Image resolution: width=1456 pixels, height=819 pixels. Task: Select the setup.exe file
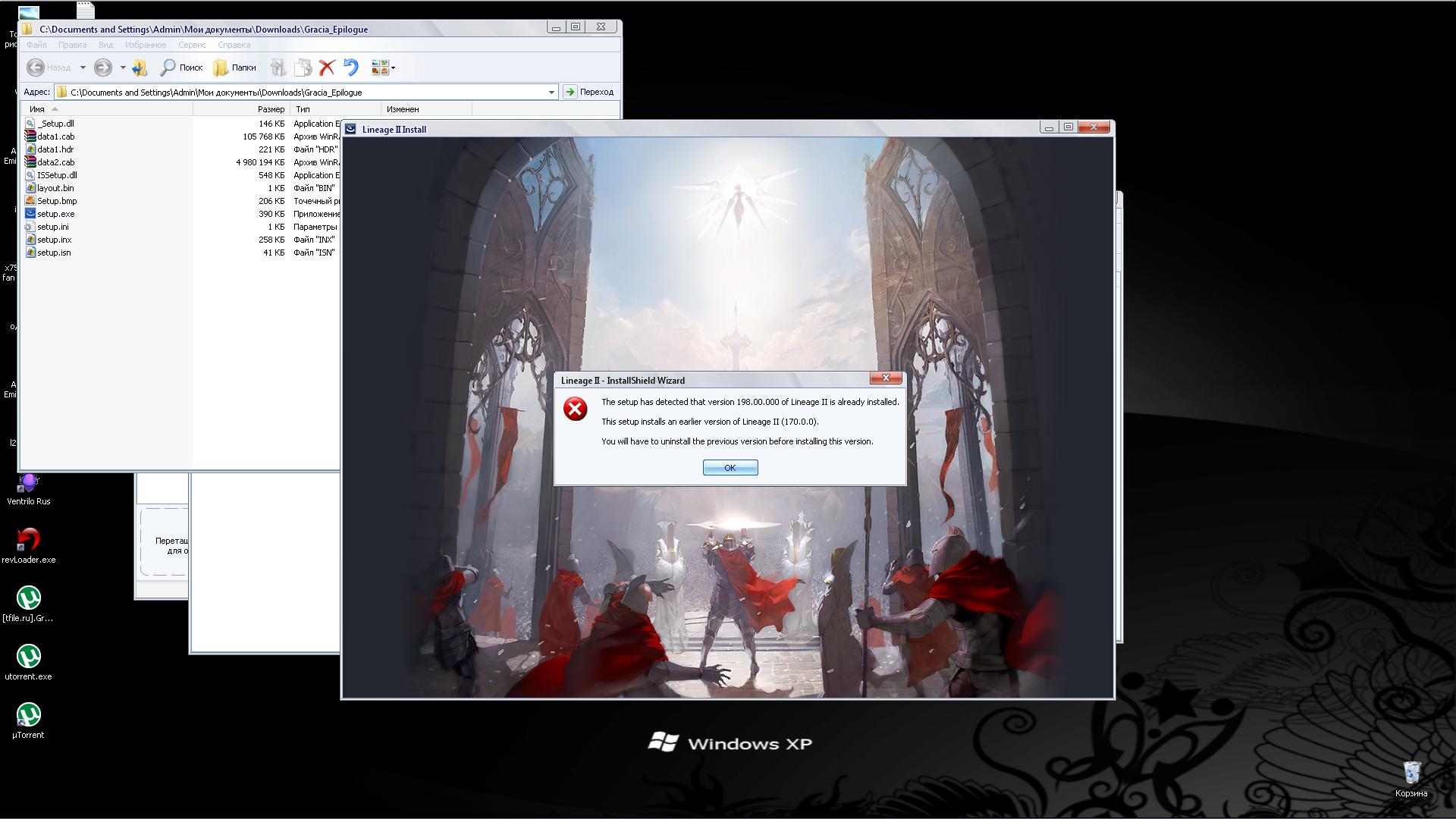coord(55,214)
